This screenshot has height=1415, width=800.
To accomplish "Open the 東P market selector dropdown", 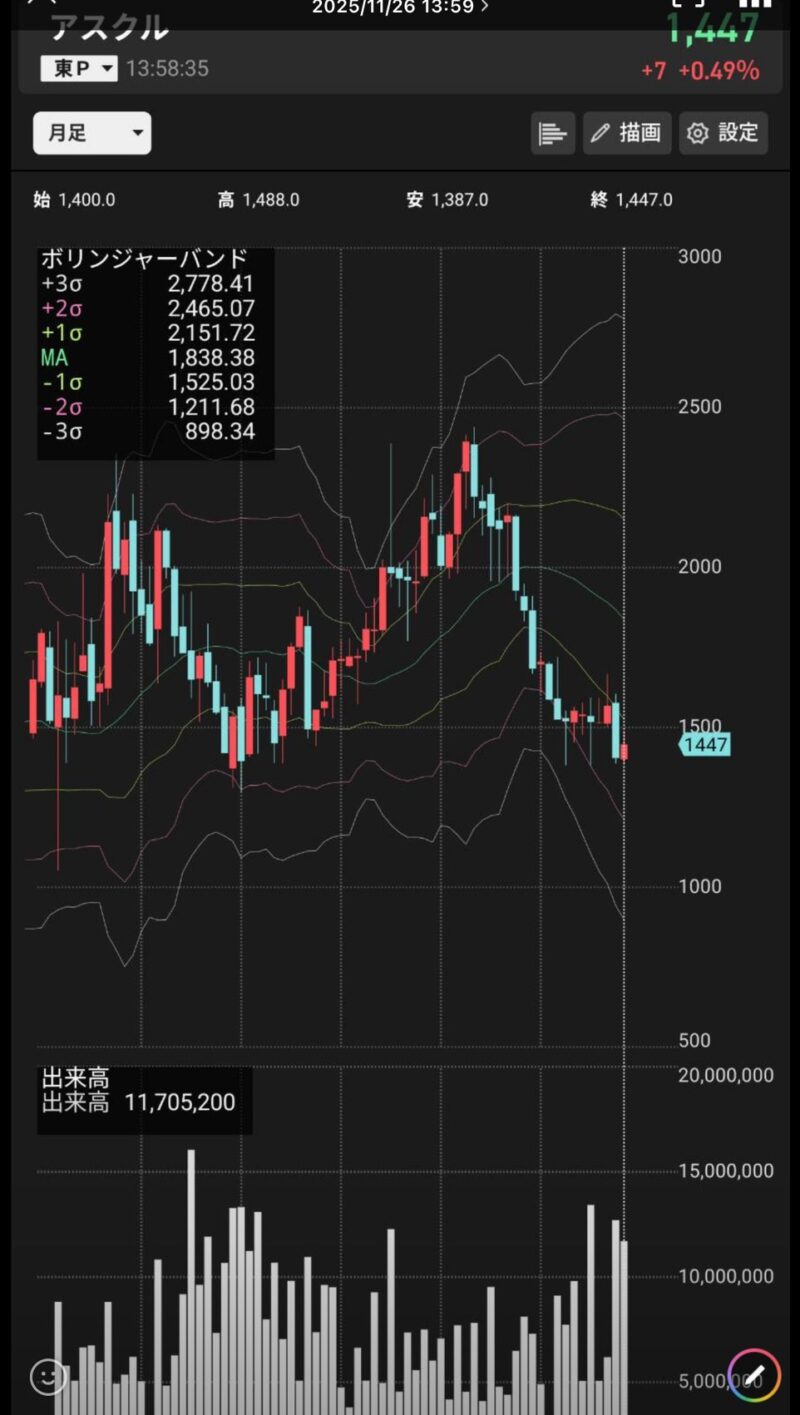I will pyautogui.click(x=79, y=69).
